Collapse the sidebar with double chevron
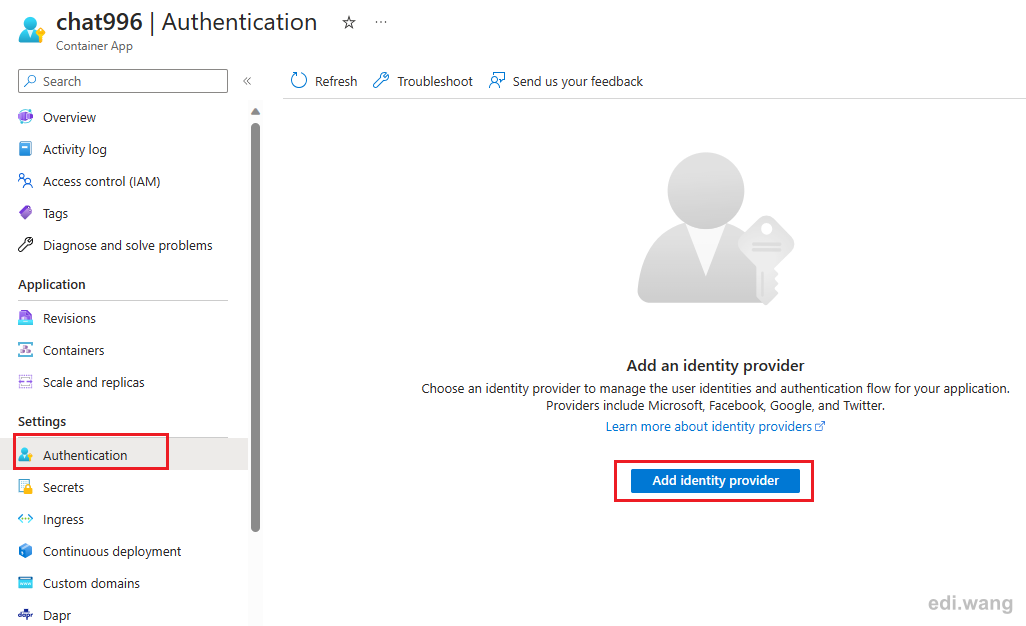The width and height of the screenshot is (1026, 626). [x=247, y=81]
